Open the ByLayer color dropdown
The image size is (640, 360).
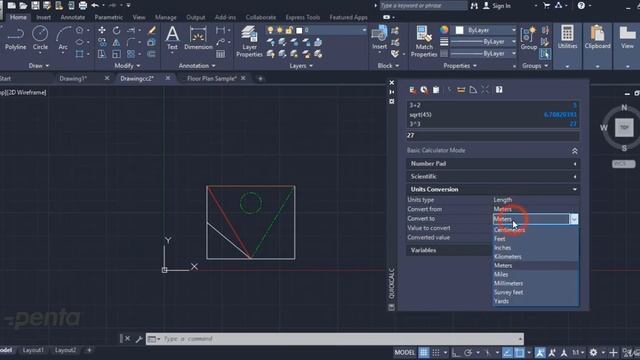pyautogui.click(x=513, y=30)
